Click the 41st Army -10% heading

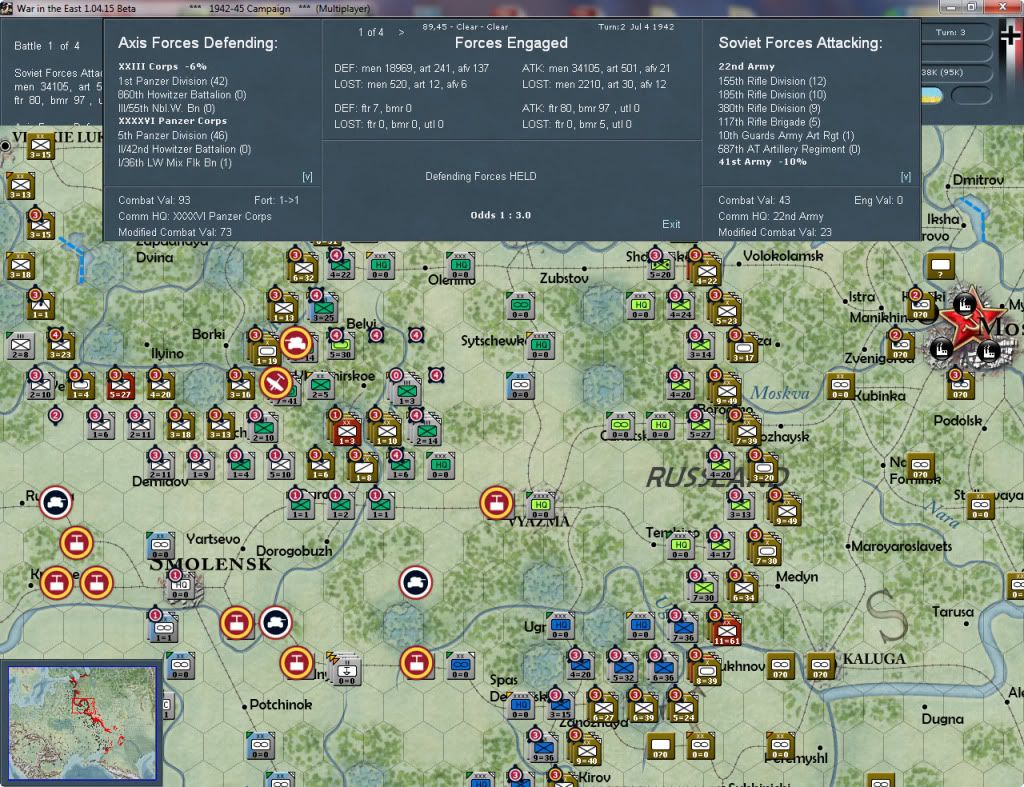point(762,162)
